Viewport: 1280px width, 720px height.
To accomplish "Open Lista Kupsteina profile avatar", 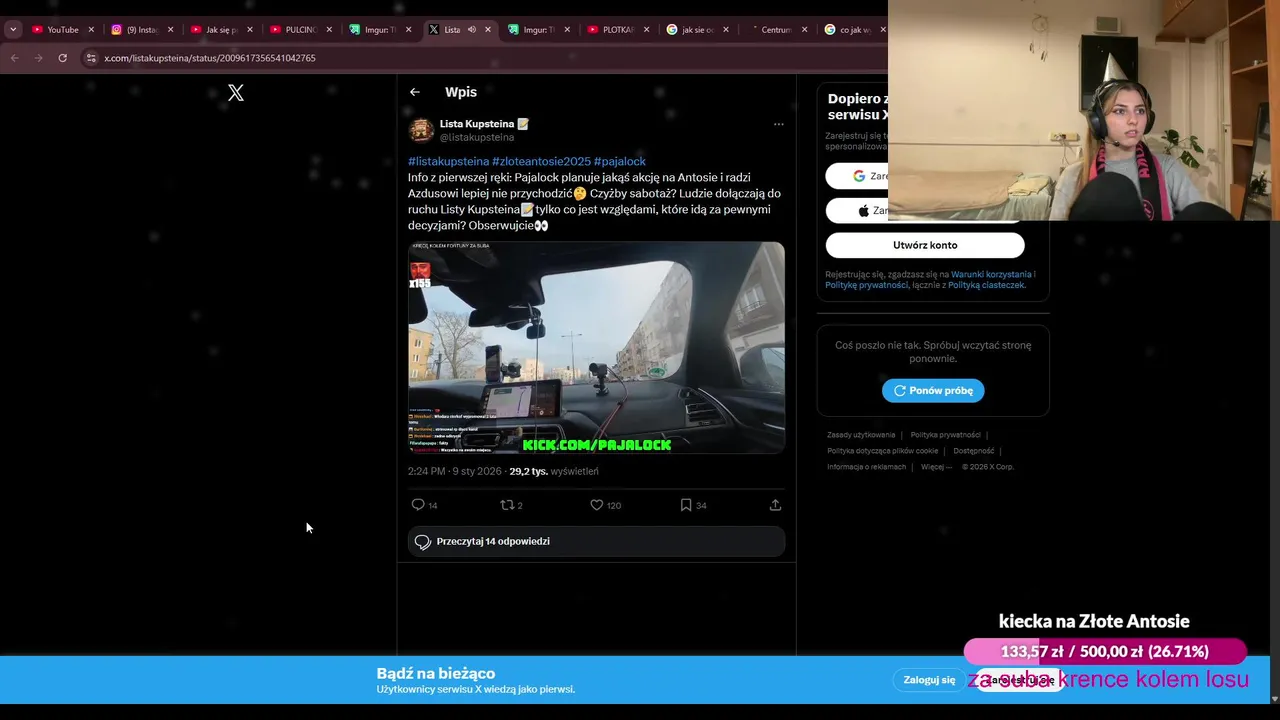I will pos(421,130).
